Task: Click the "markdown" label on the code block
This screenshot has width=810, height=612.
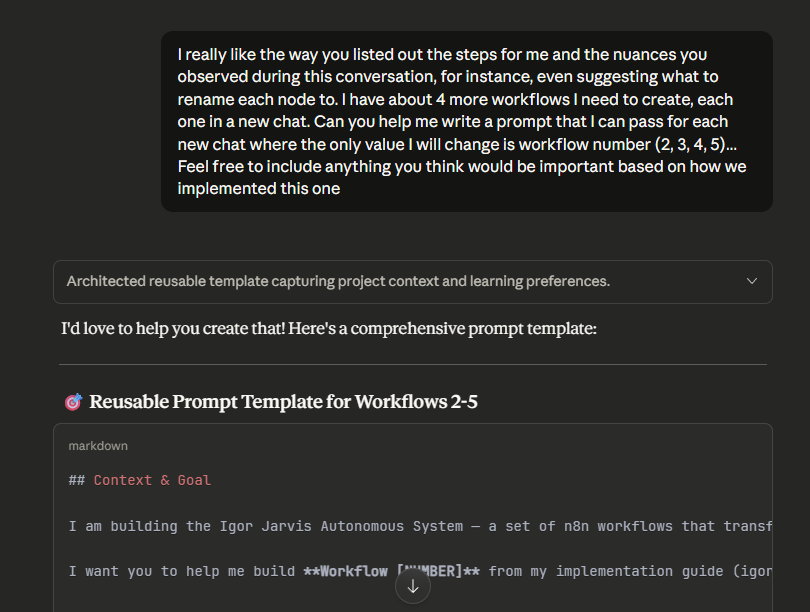Action: tap(98, 445)
